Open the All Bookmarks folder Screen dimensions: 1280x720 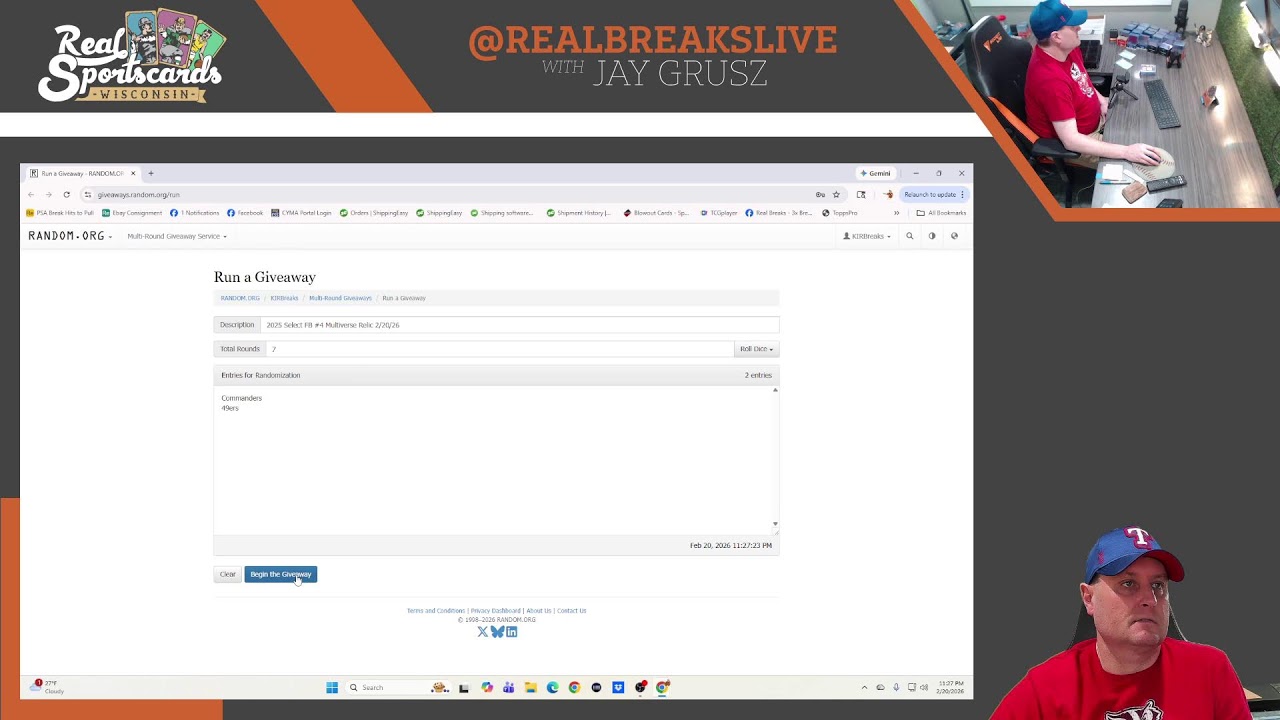click(x=941, y=213)
